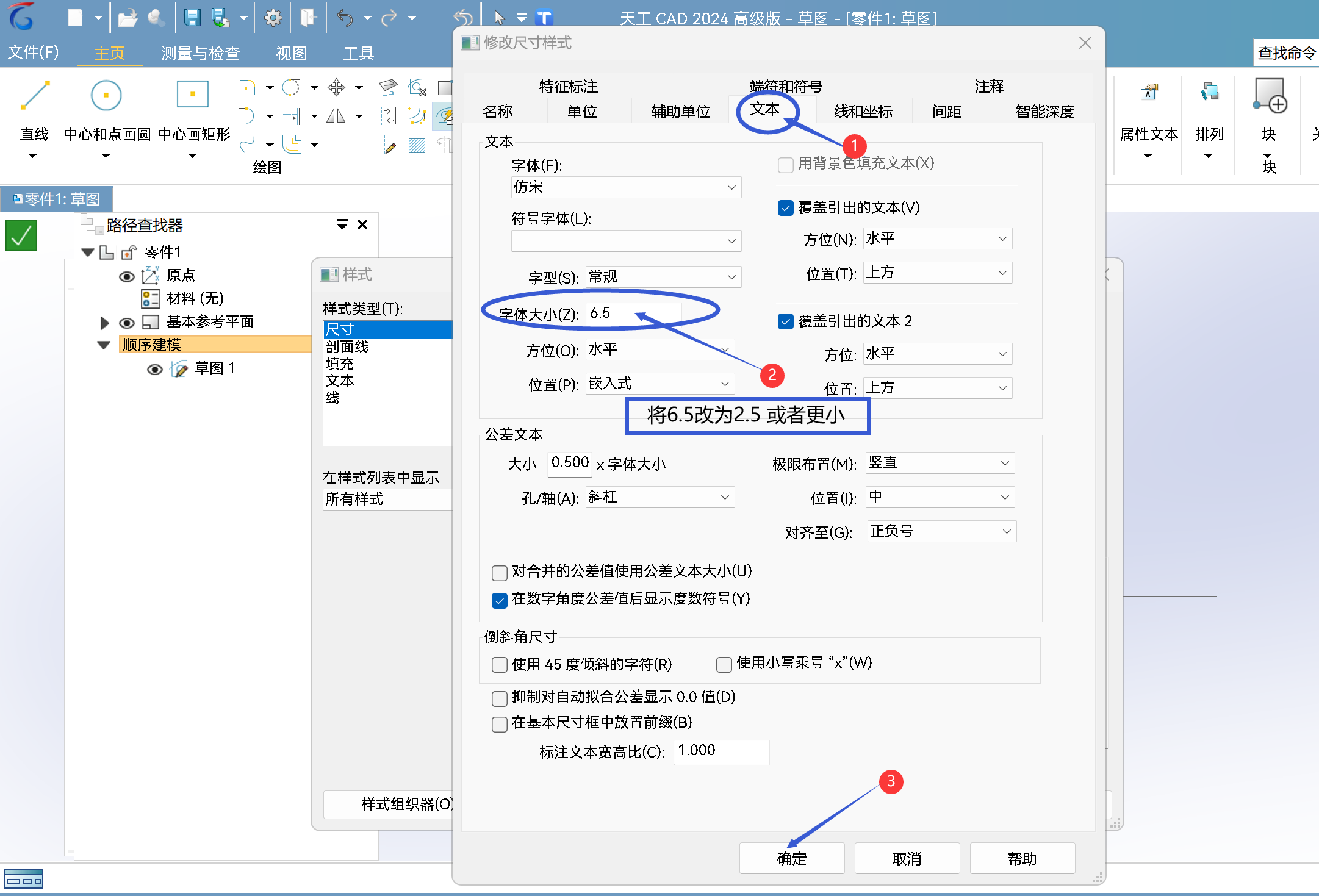Screen dimensions: 1319x896
Task: Click the blue T text icon in the title bar
Action: point(544,18)
